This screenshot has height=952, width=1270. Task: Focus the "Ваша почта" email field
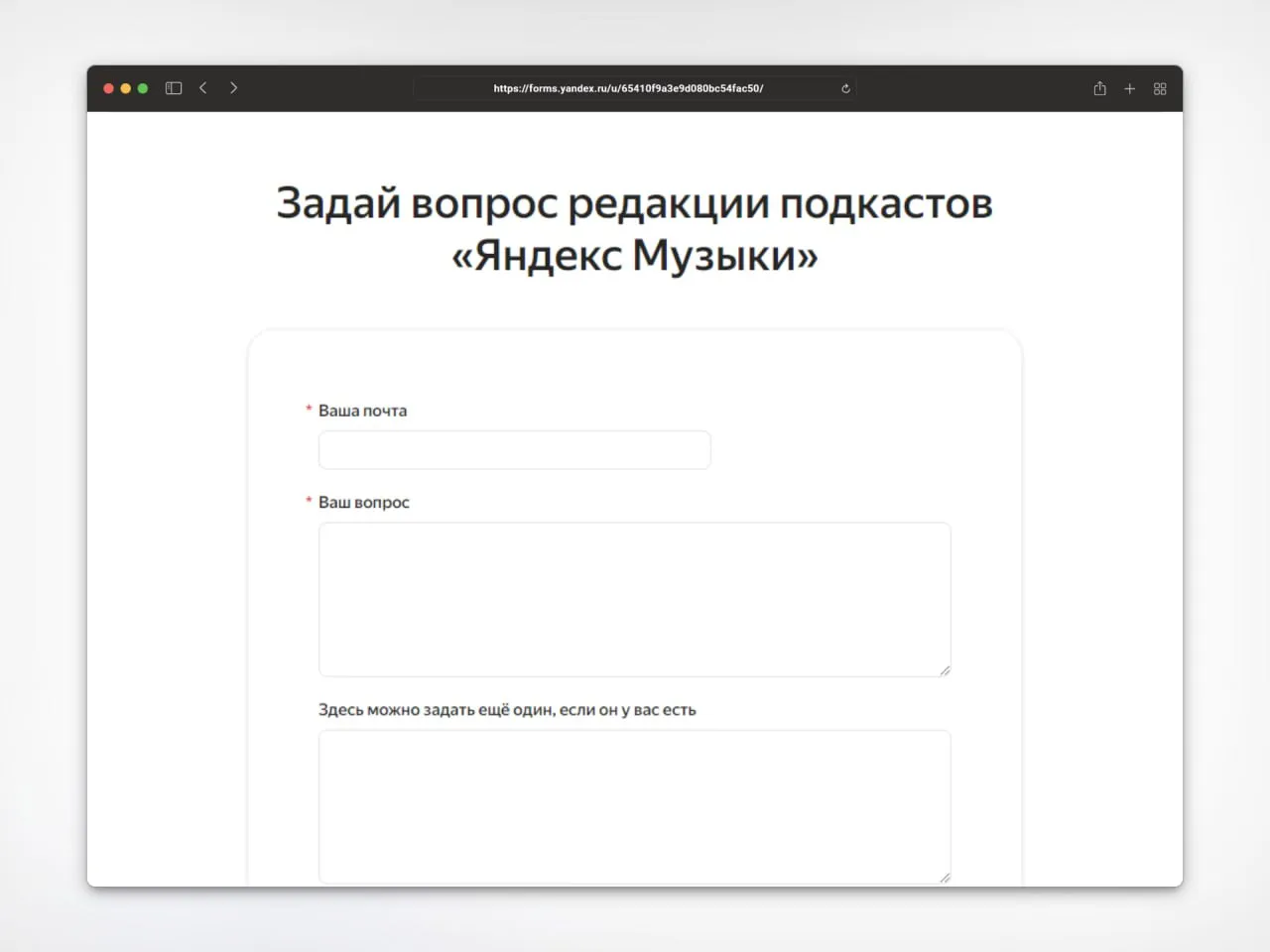click(515, 450)
